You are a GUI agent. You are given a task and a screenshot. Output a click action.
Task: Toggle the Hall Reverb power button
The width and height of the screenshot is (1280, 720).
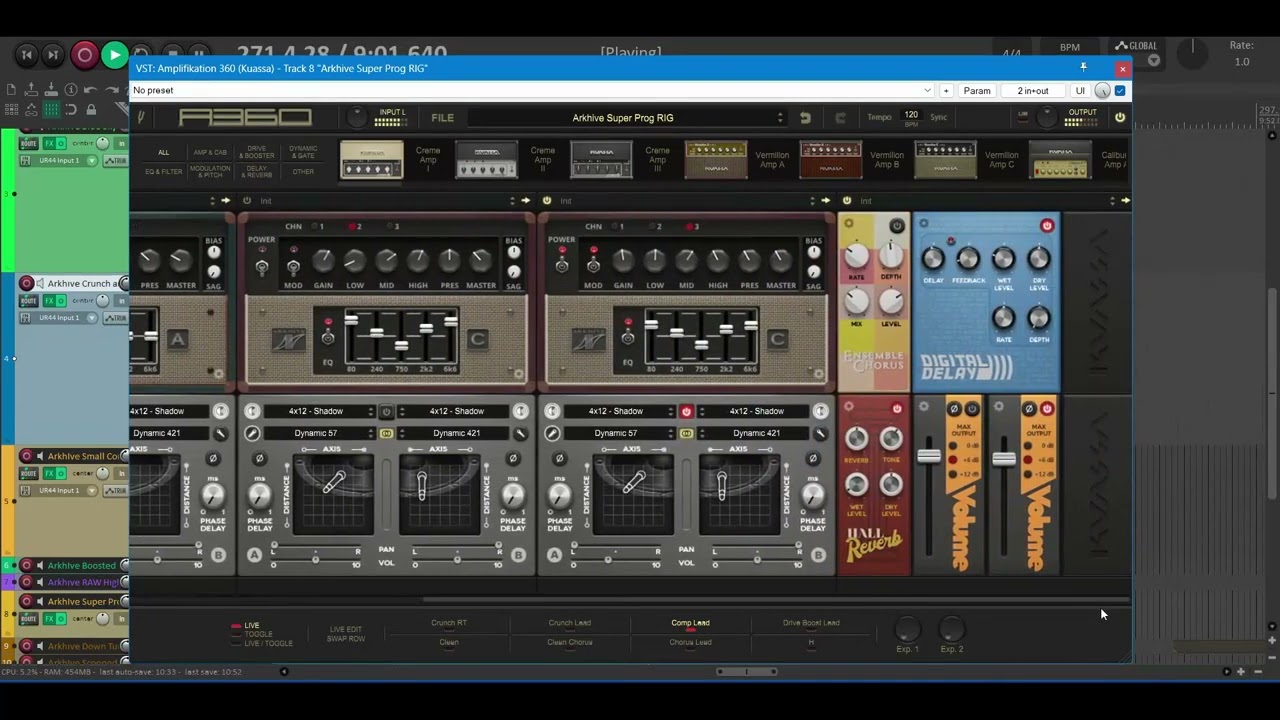point(897,408)
